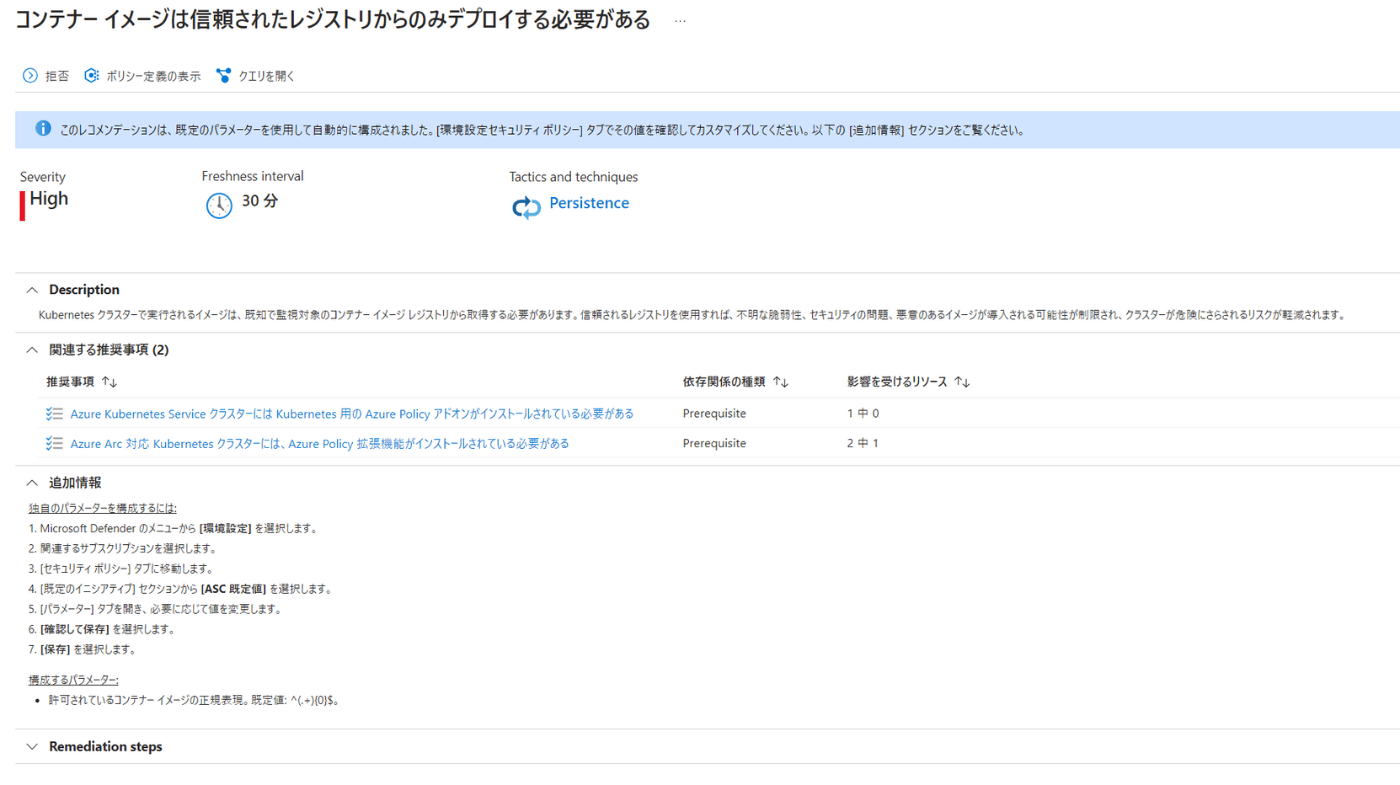Click step 5 パラメーター タブ text
Viewport: 1400px width, 785px height.
155,609
